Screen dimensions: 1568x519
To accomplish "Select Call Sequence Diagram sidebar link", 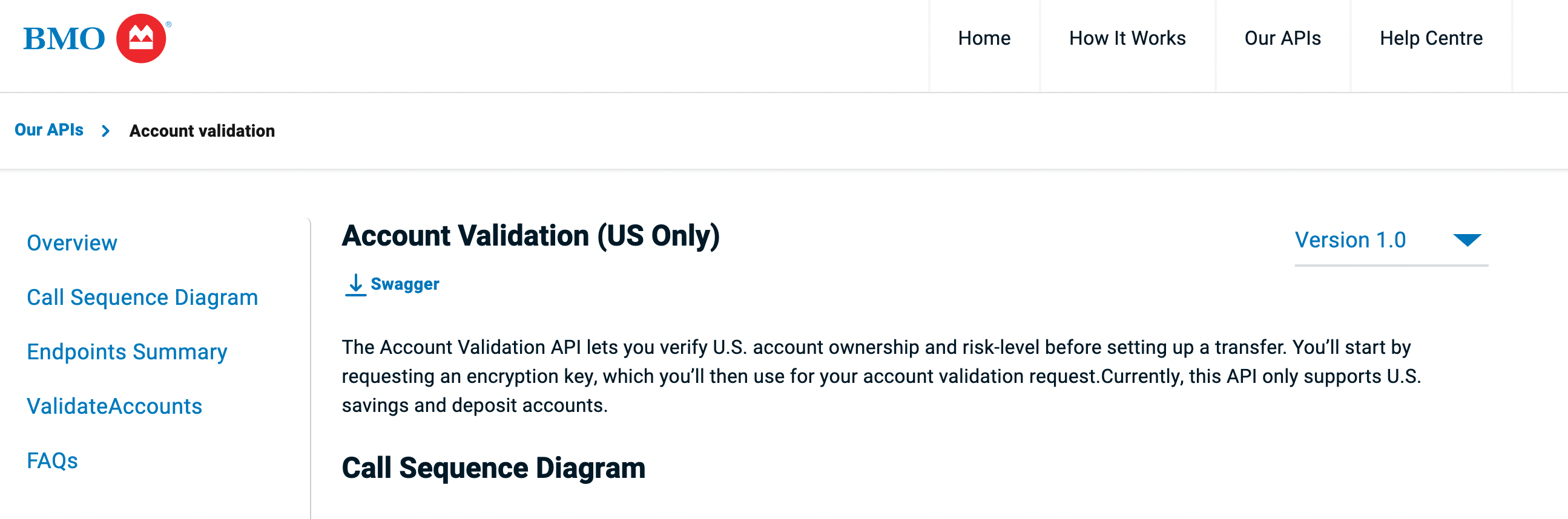I will pos(142,297).
